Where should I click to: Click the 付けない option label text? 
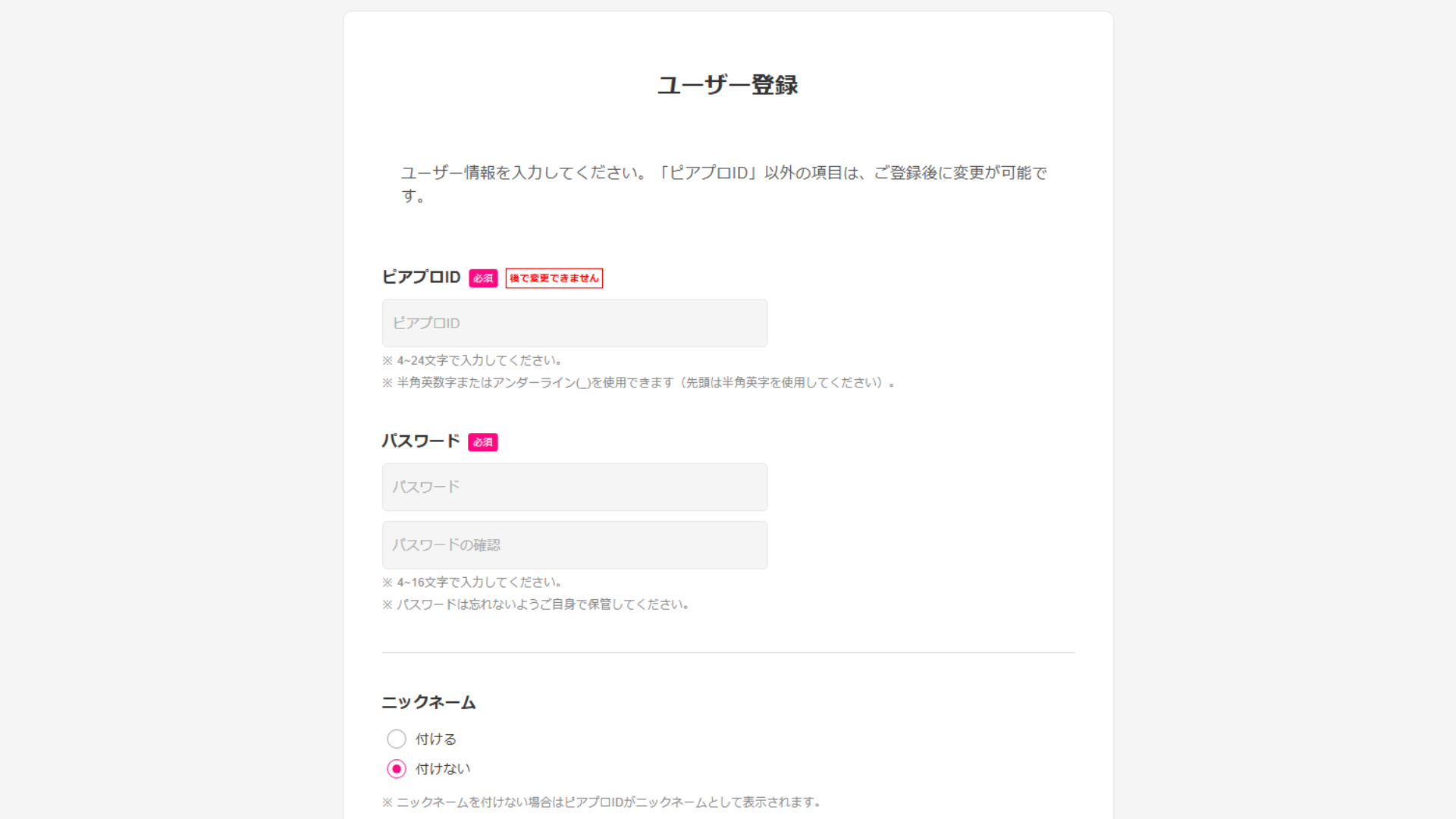click(441, 768)
